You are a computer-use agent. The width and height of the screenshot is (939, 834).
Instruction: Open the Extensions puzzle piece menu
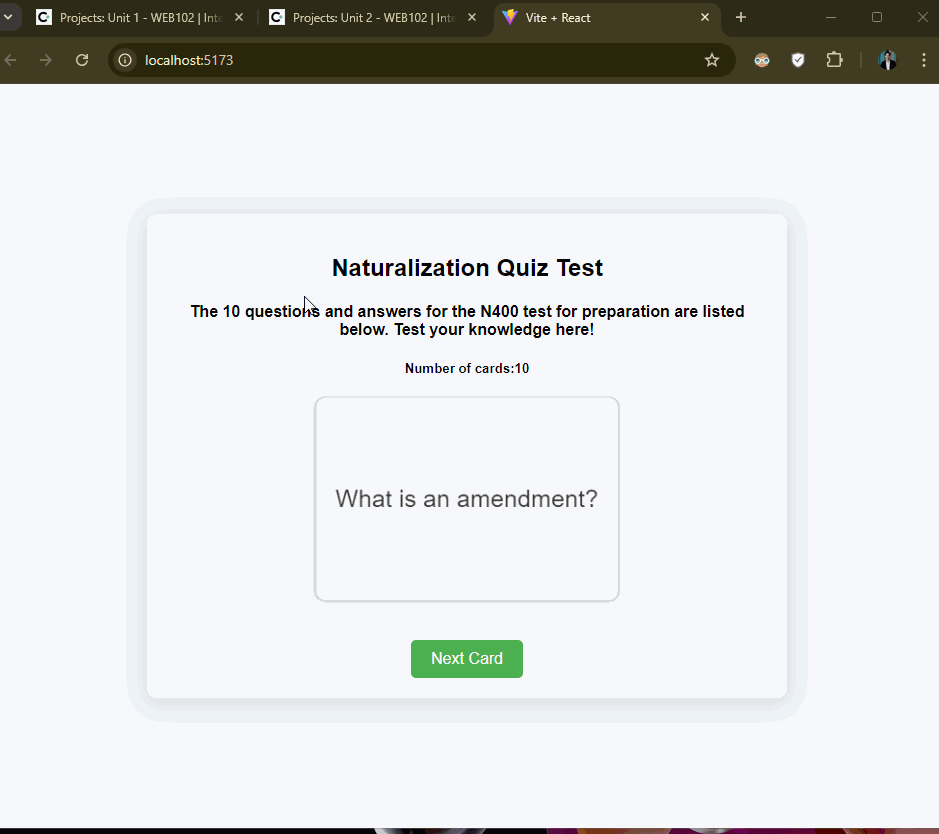(x=834, y=60)
